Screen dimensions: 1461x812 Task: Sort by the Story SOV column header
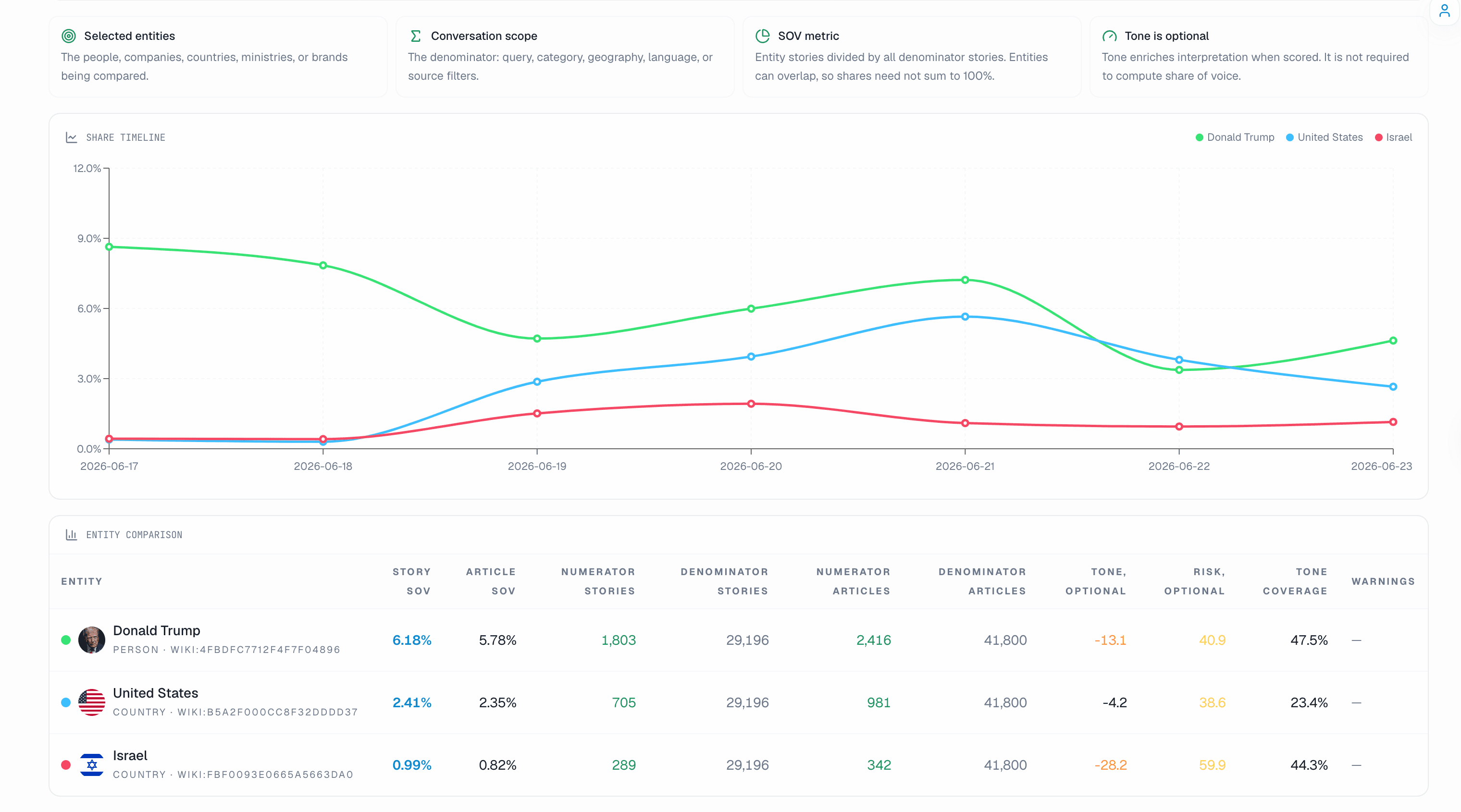[x=411, y=580]
